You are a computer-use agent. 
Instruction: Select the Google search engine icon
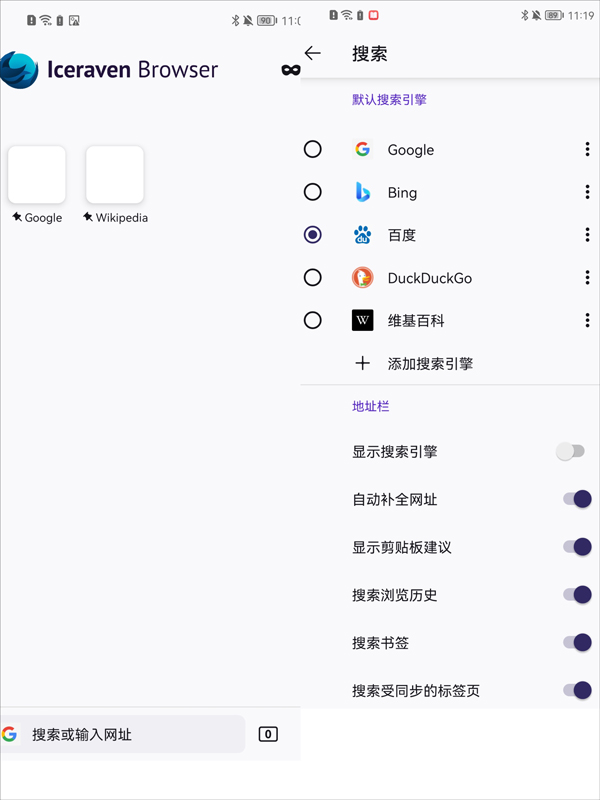(362, 149)
